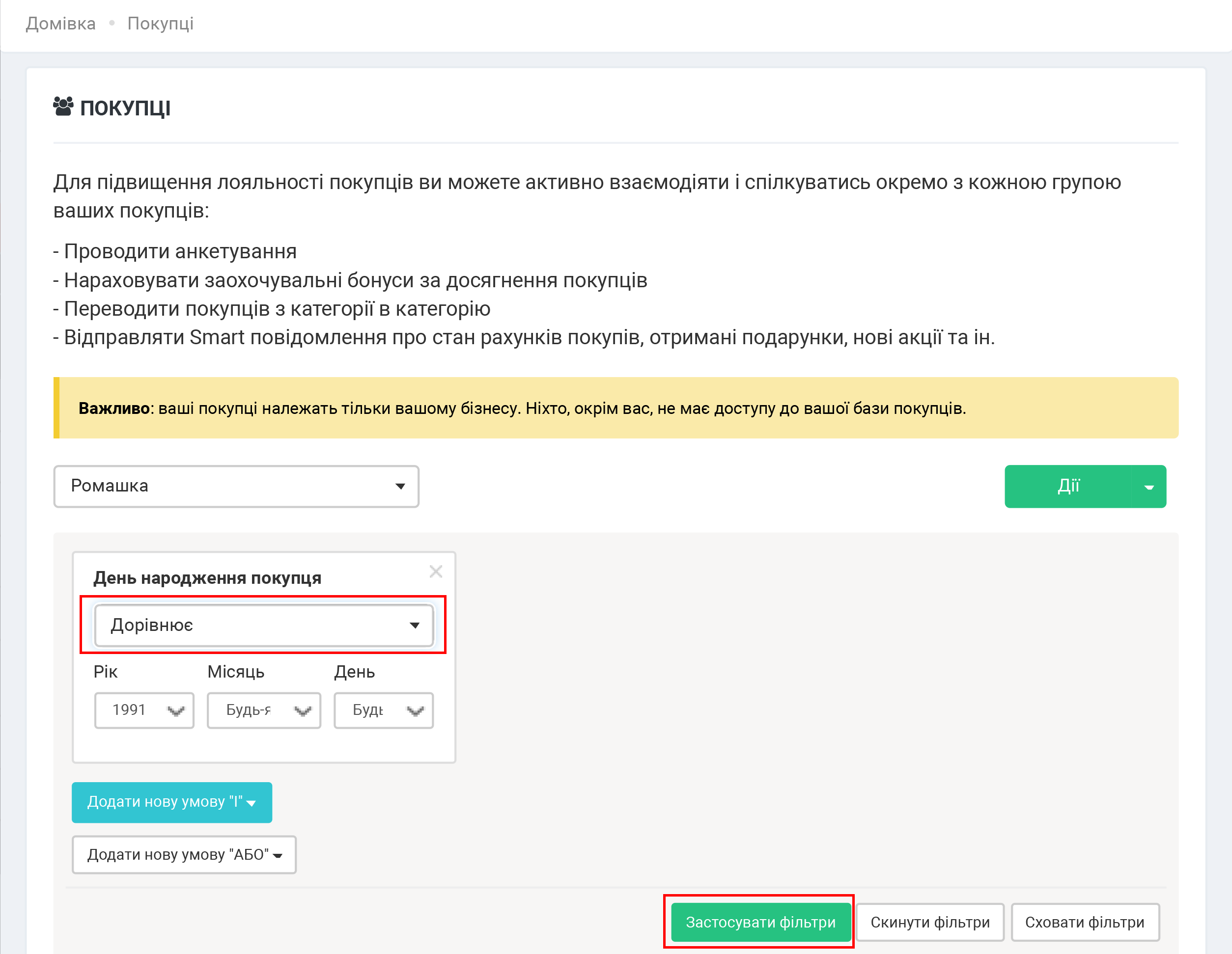The image size is (1232, 954).
Task: Click the chevron icon in the day field
Action: coord(415,711)
